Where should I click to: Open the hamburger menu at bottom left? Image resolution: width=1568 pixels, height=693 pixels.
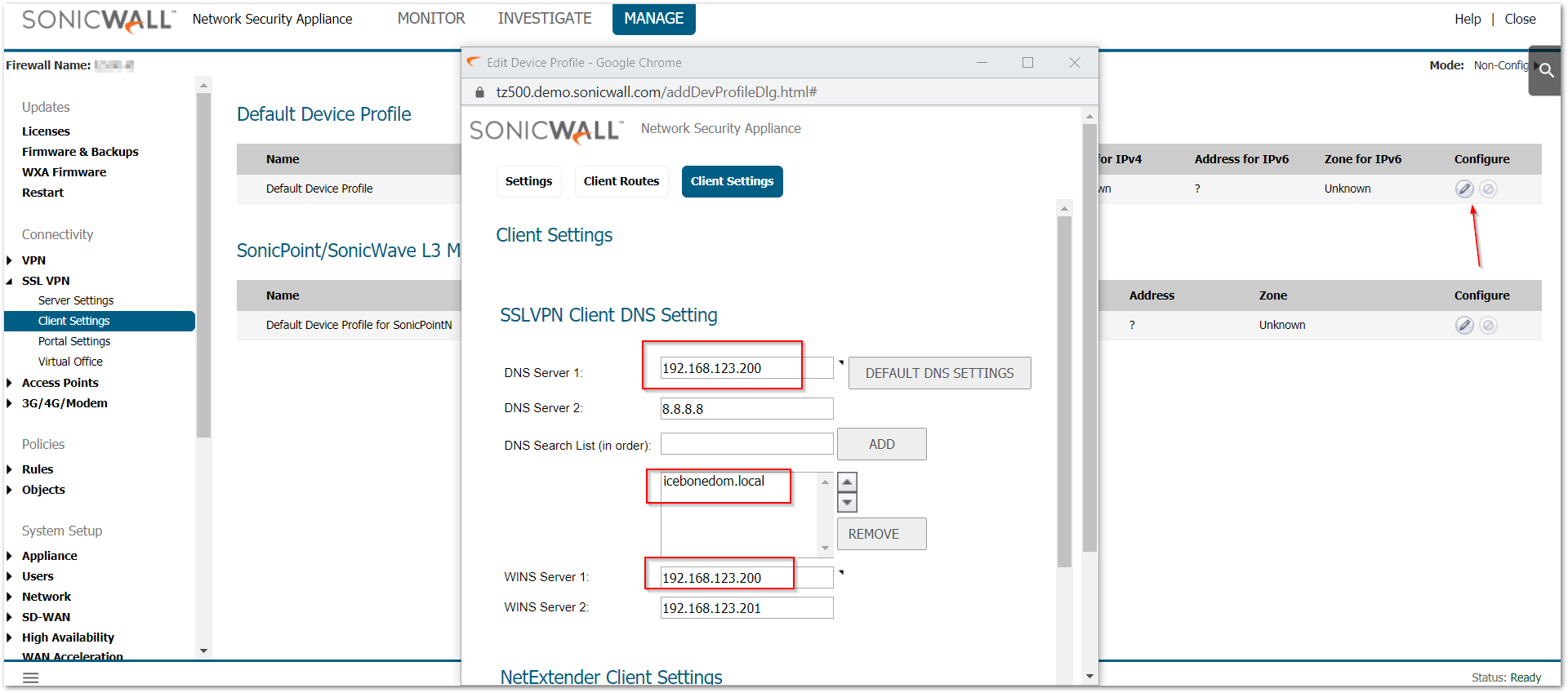31,677
